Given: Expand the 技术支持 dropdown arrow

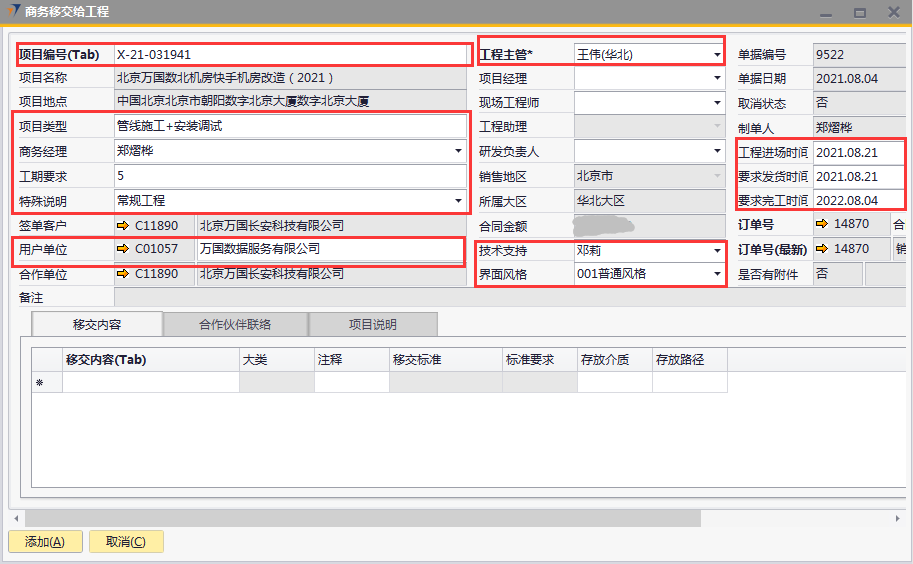Looking at the screenshot, I should coord(717,251).
